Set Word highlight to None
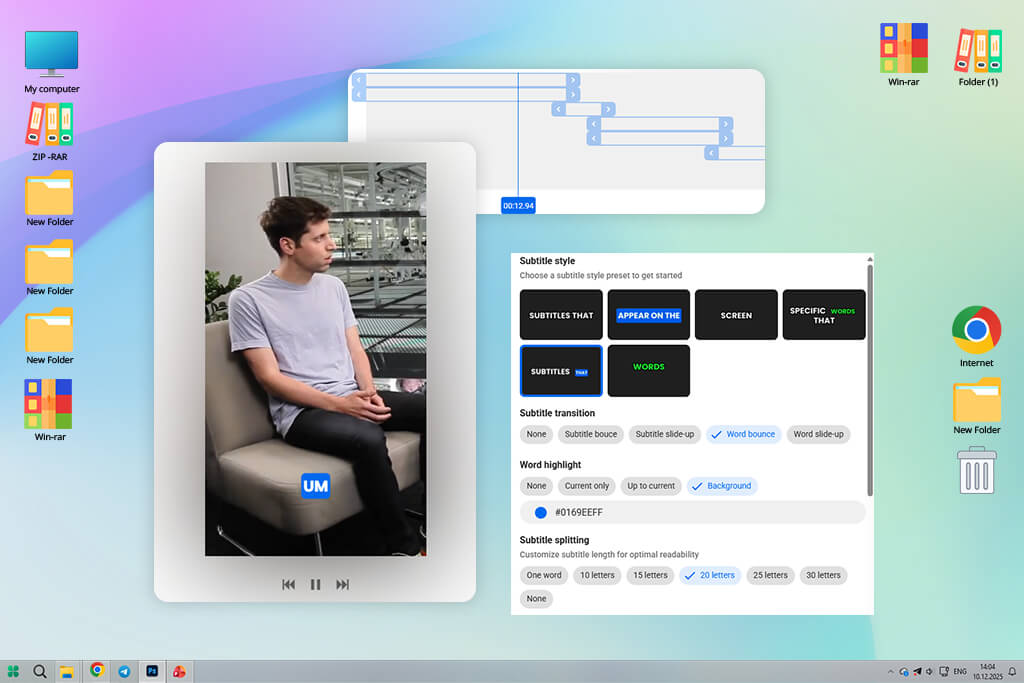The width and height of the screenshot is (1024, 683). [536, 486]
